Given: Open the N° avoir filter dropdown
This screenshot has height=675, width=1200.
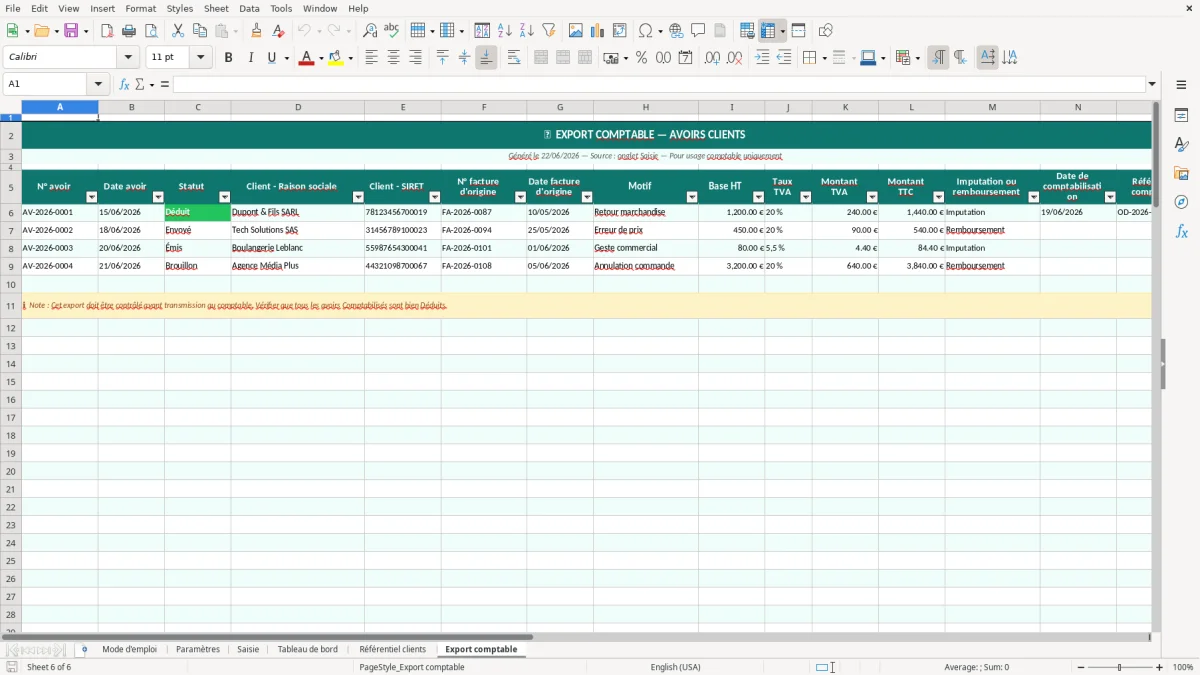Looking at the screenshot, I should 92,197.
